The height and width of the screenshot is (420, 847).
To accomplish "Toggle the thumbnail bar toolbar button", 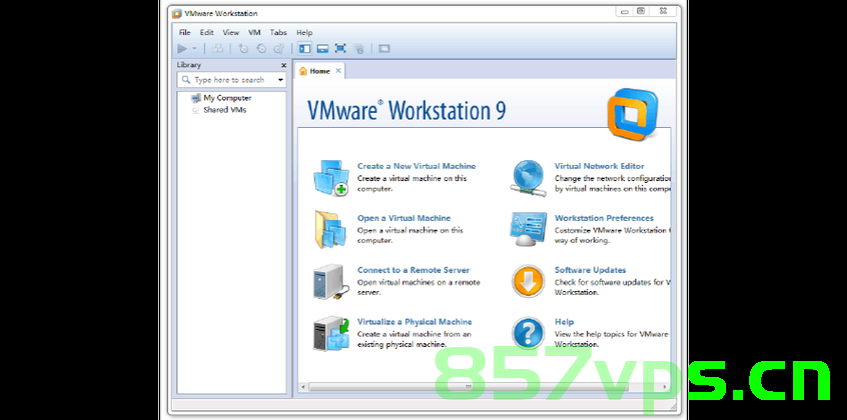I will [x=322, y=49].
